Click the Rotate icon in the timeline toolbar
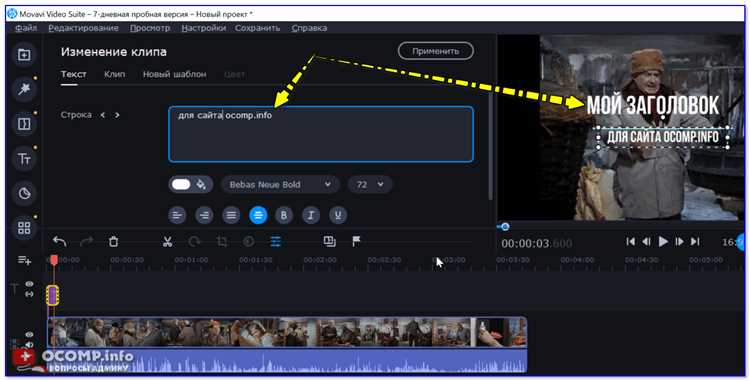The width and height of the screenshot is (750, 381). (194, 241)
